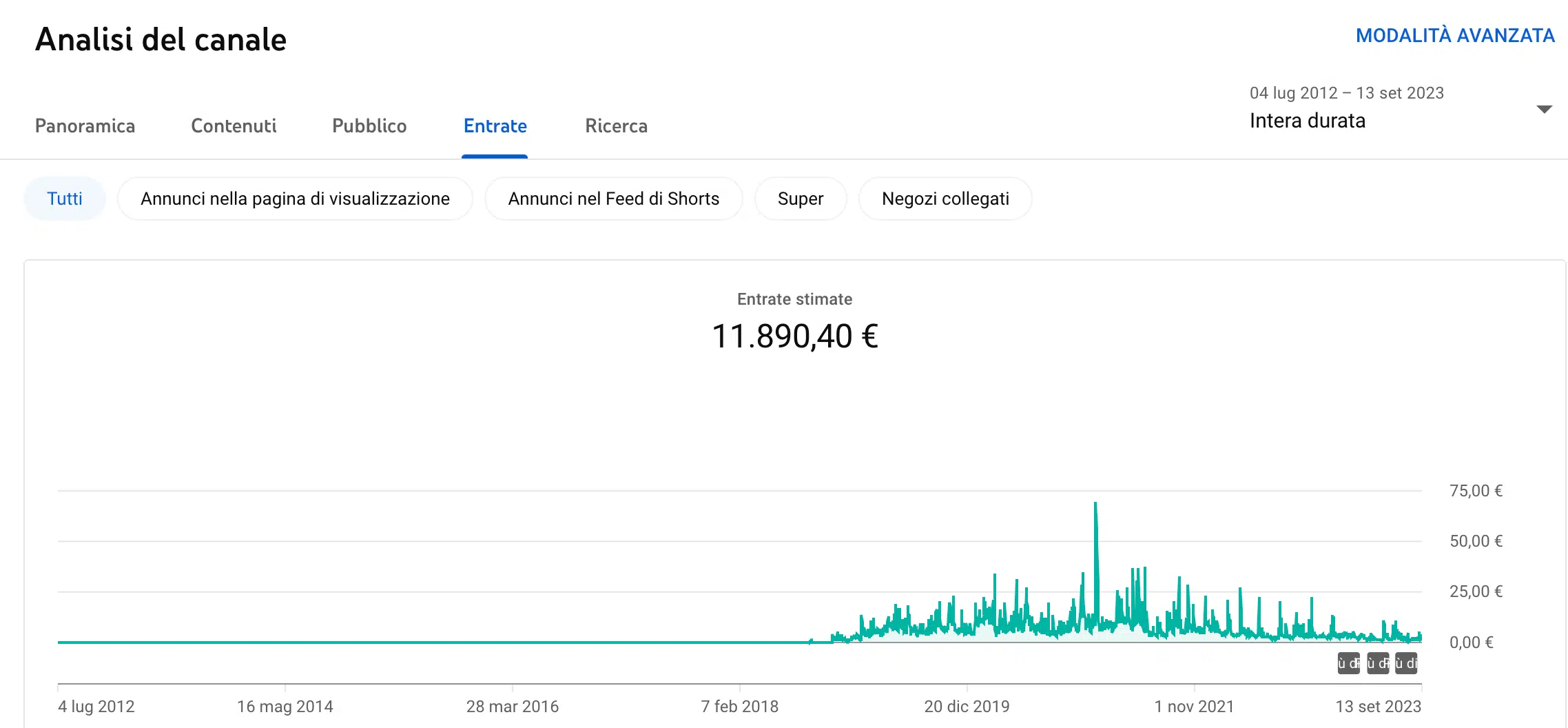Filter by Annunci nel Feed di Shorts
Viewport: 1568px width, 728px height.
[x=613, y=199]
